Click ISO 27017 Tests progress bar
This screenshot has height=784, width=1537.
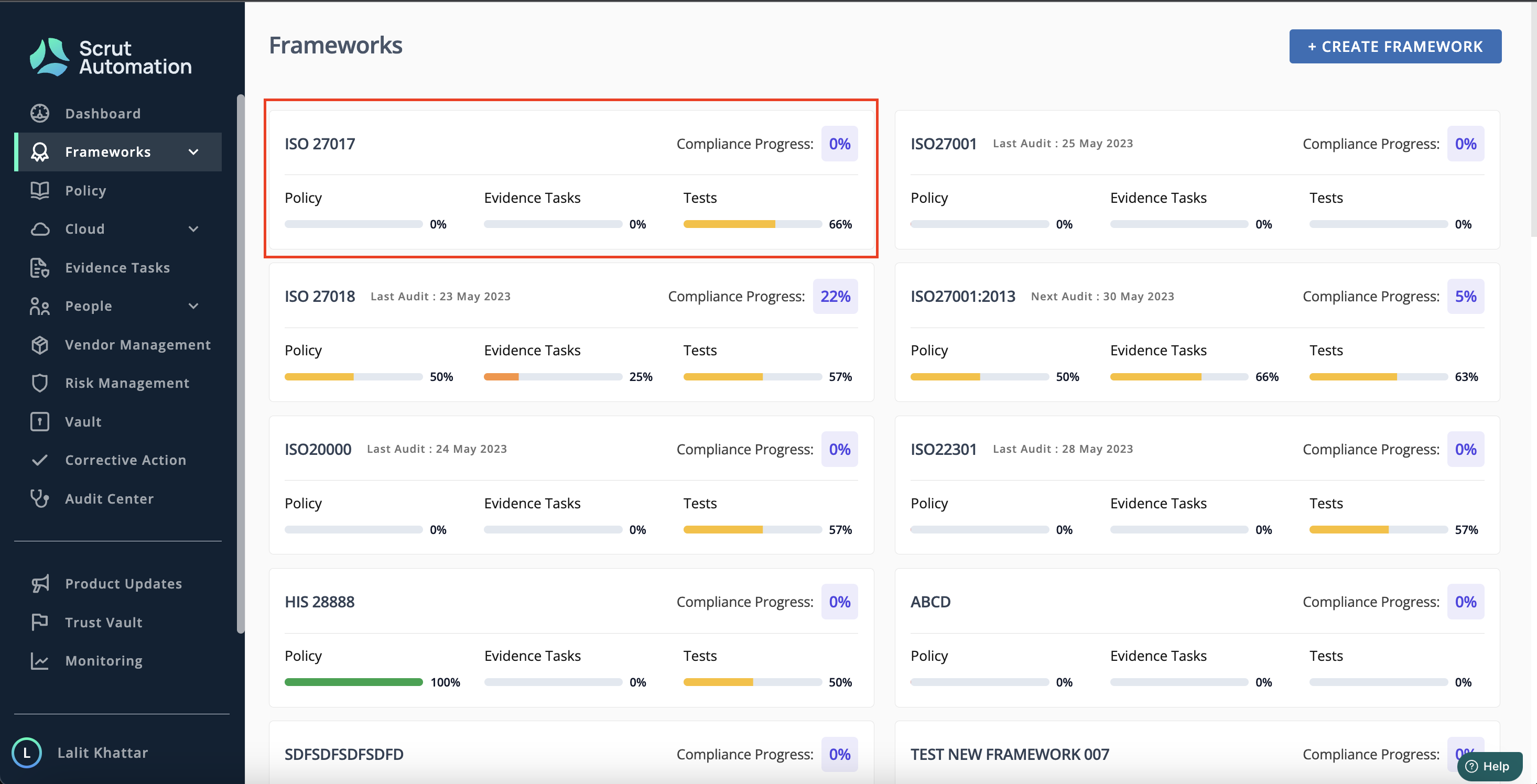coord(752,224)
